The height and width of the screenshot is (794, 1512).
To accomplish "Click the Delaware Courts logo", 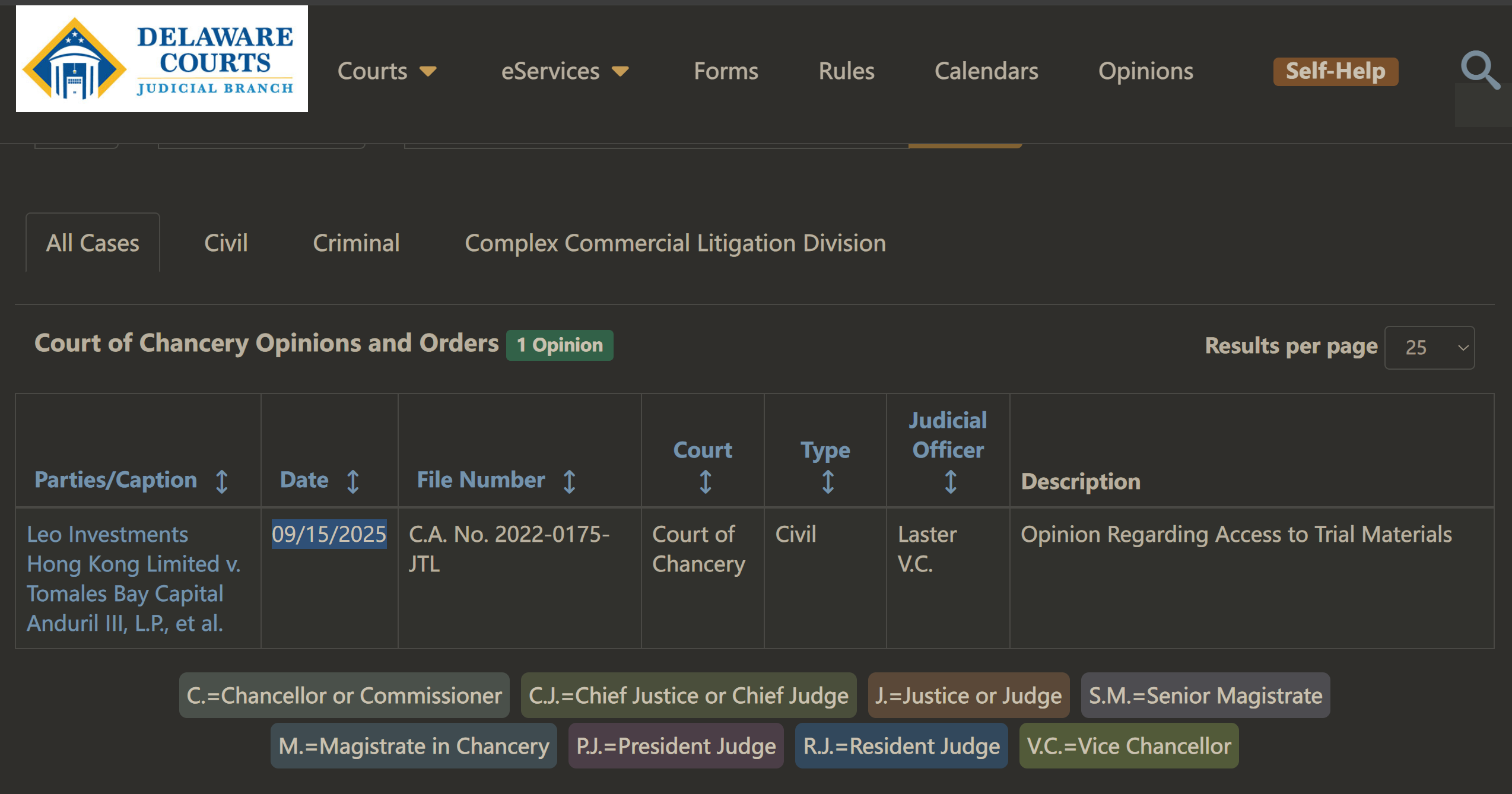I will 161,59.
